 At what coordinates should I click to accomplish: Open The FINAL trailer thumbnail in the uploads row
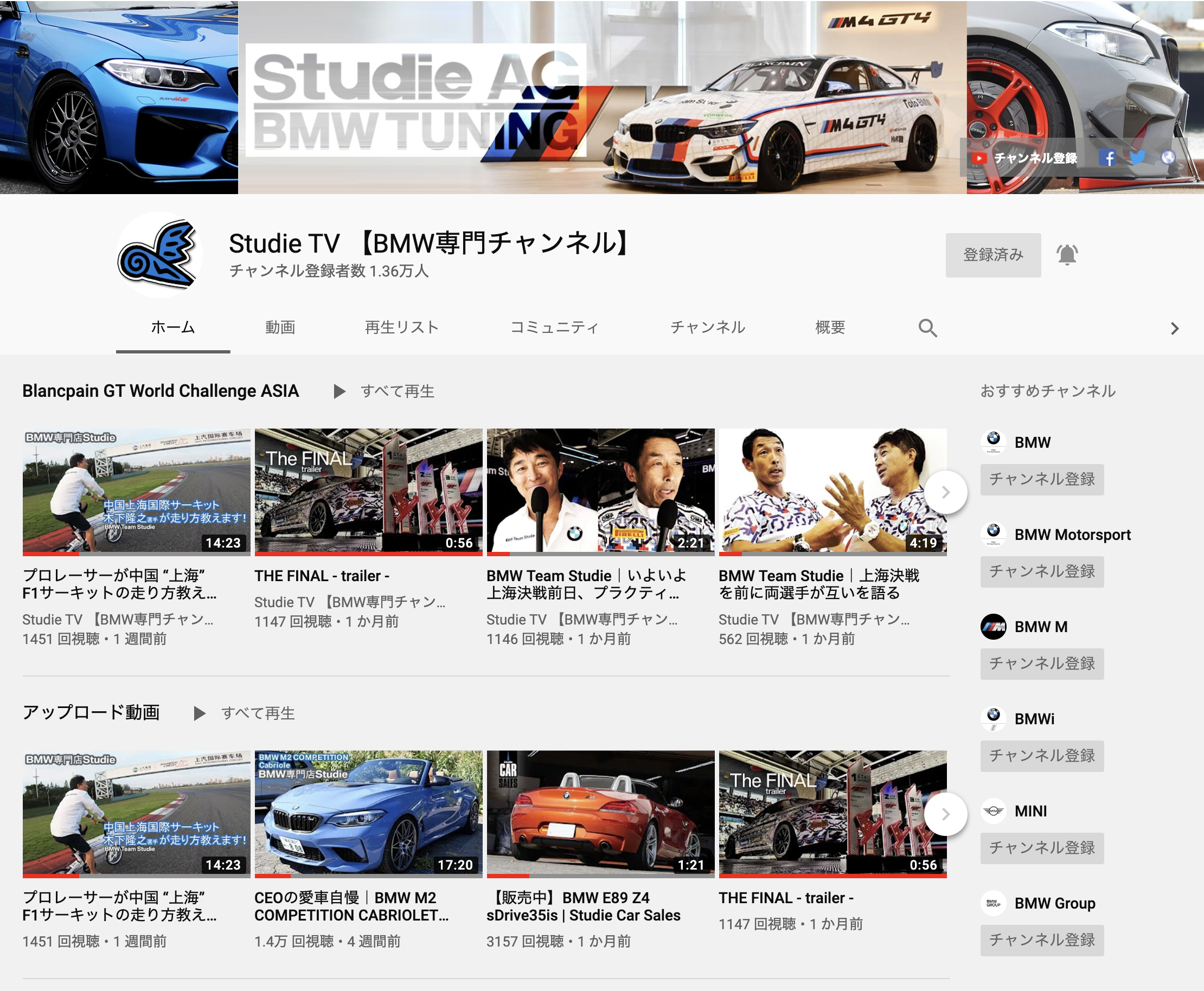coord(832,814)
